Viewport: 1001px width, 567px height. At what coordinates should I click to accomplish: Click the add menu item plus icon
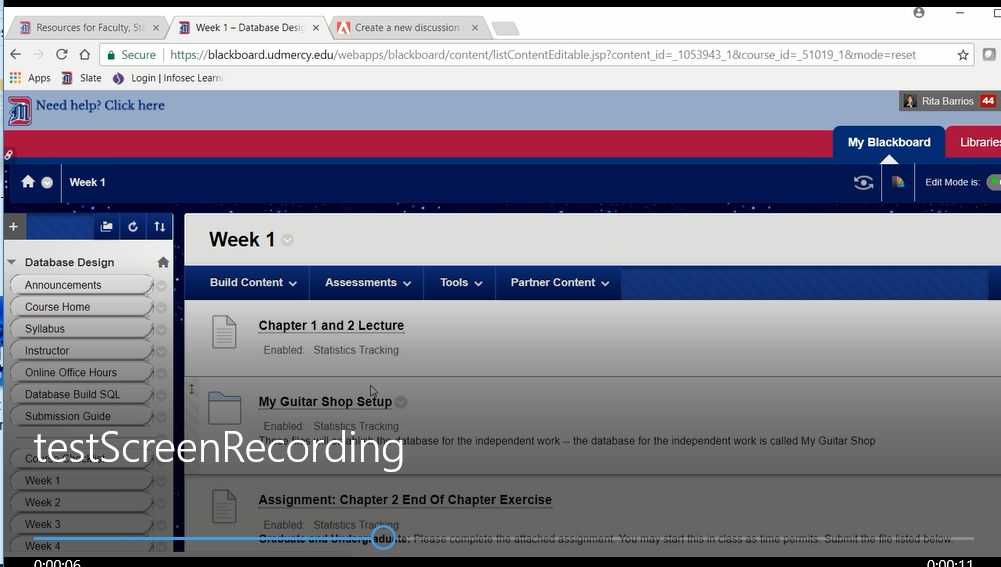pos(13,227)
